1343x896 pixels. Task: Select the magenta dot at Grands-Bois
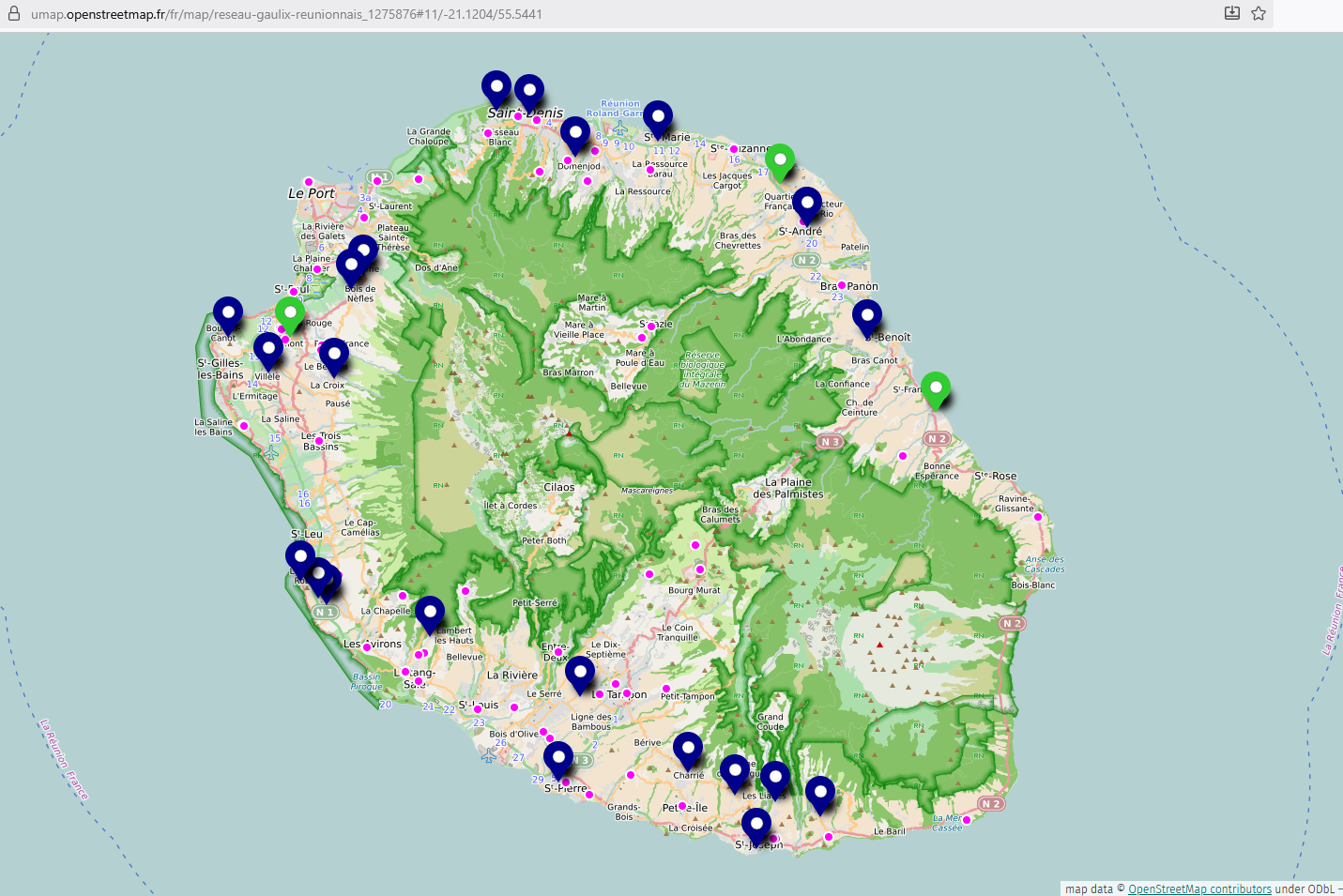pos(631,775)
